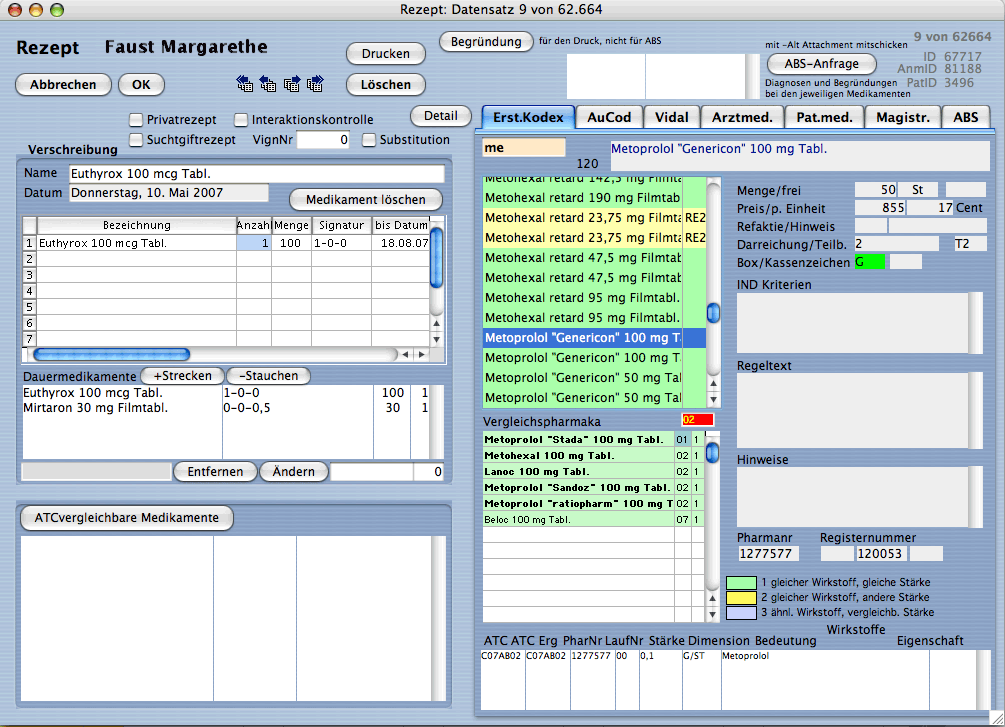
Task: Click the Detail button
Action: click(441, 116)
